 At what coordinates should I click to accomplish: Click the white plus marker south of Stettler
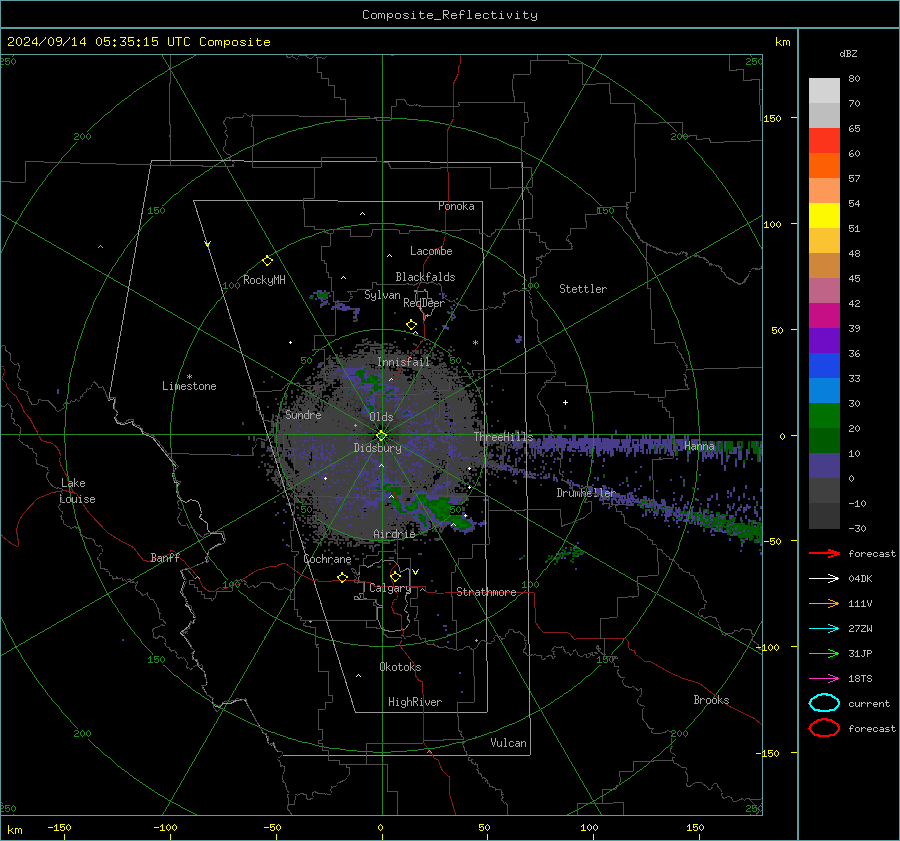point(565,402)
